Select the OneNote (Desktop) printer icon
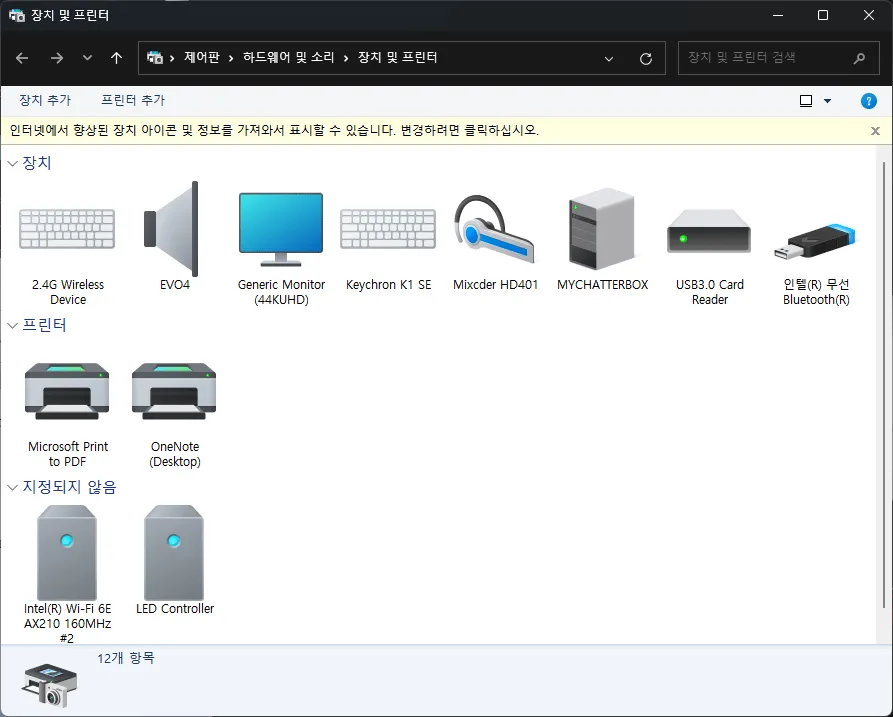Viewport: 893px width, 717px height. pos(174,391)
